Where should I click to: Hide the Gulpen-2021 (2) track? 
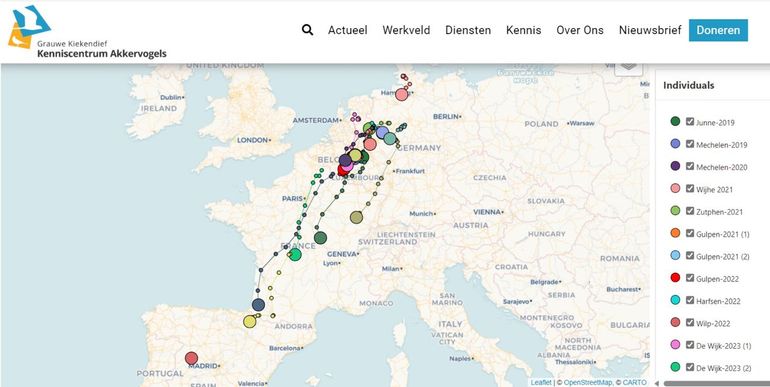click(690, 255)
